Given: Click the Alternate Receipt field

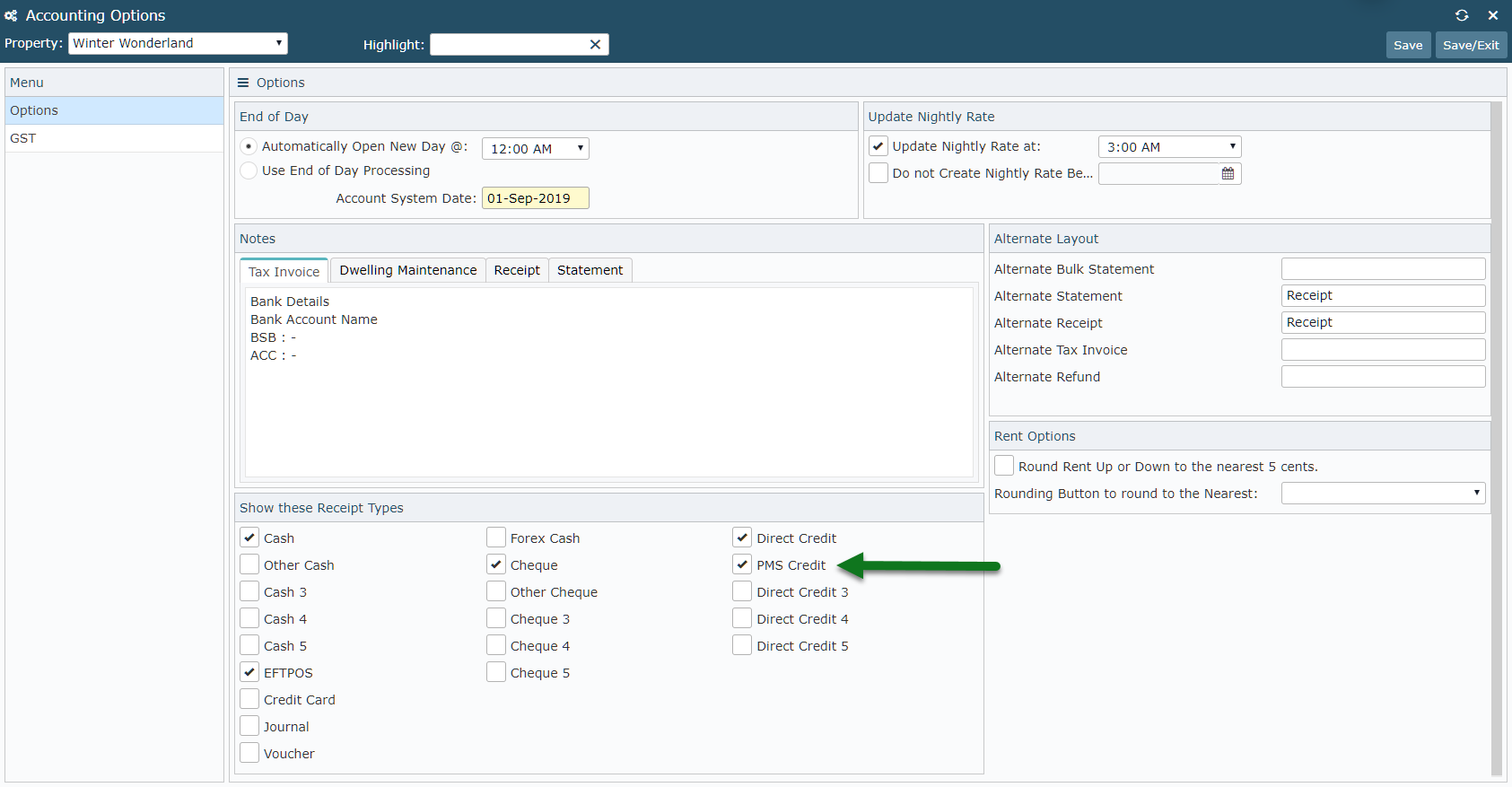Looking at the screenshot, I should [x=1384, y=323].
